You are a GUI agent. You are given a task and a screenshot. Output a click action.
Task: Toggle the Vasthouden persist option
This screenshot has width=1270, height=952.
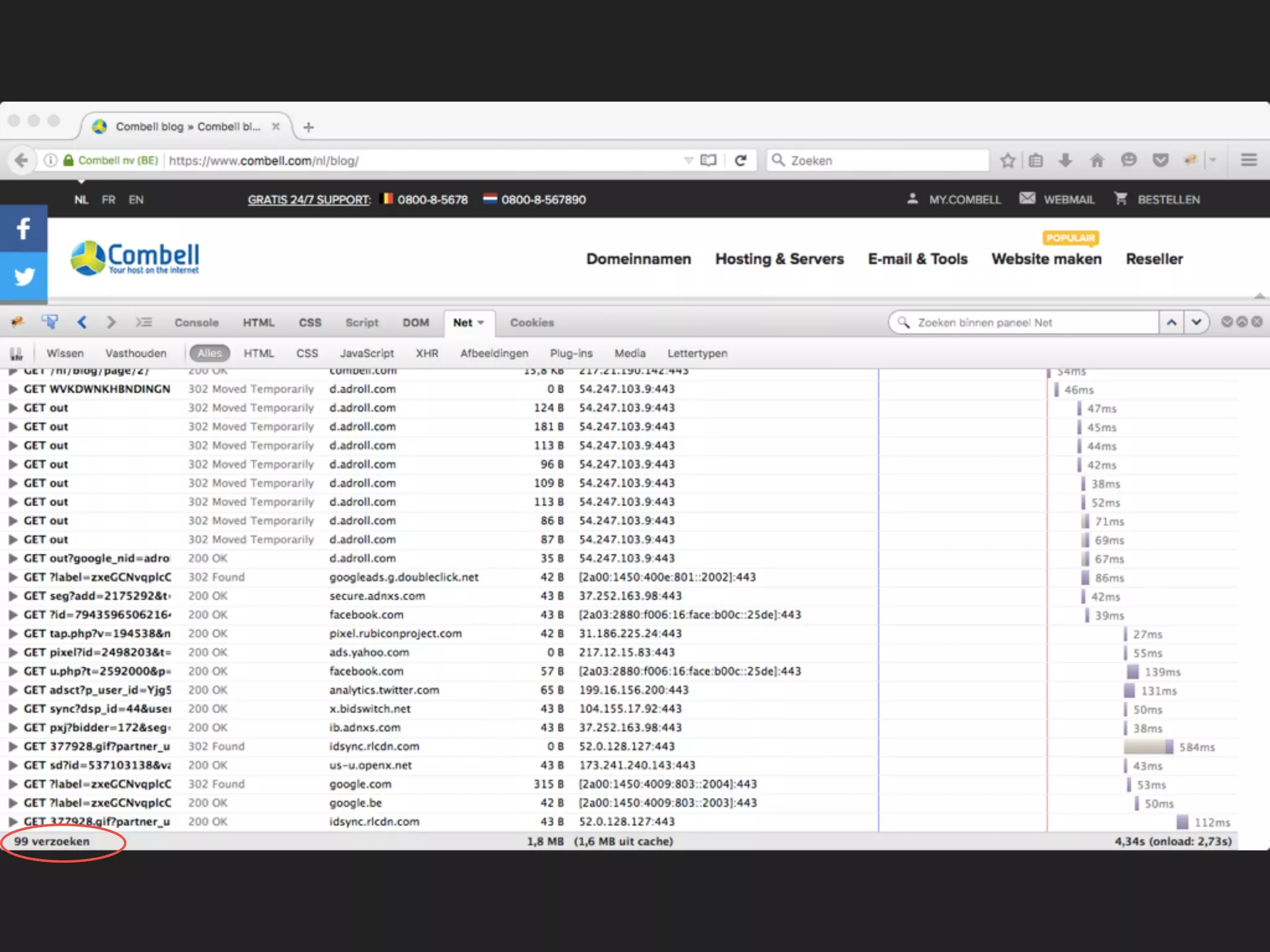[136, 353]
